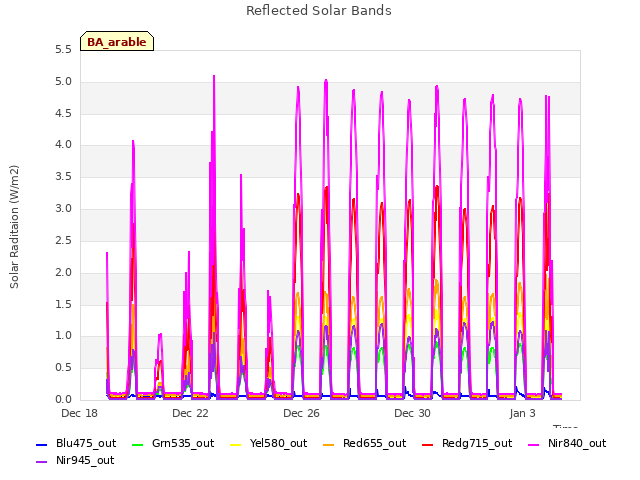The image size is (640, 480).
Task: Toggle the Grn535_out legend entry
Action: [173, 444]
